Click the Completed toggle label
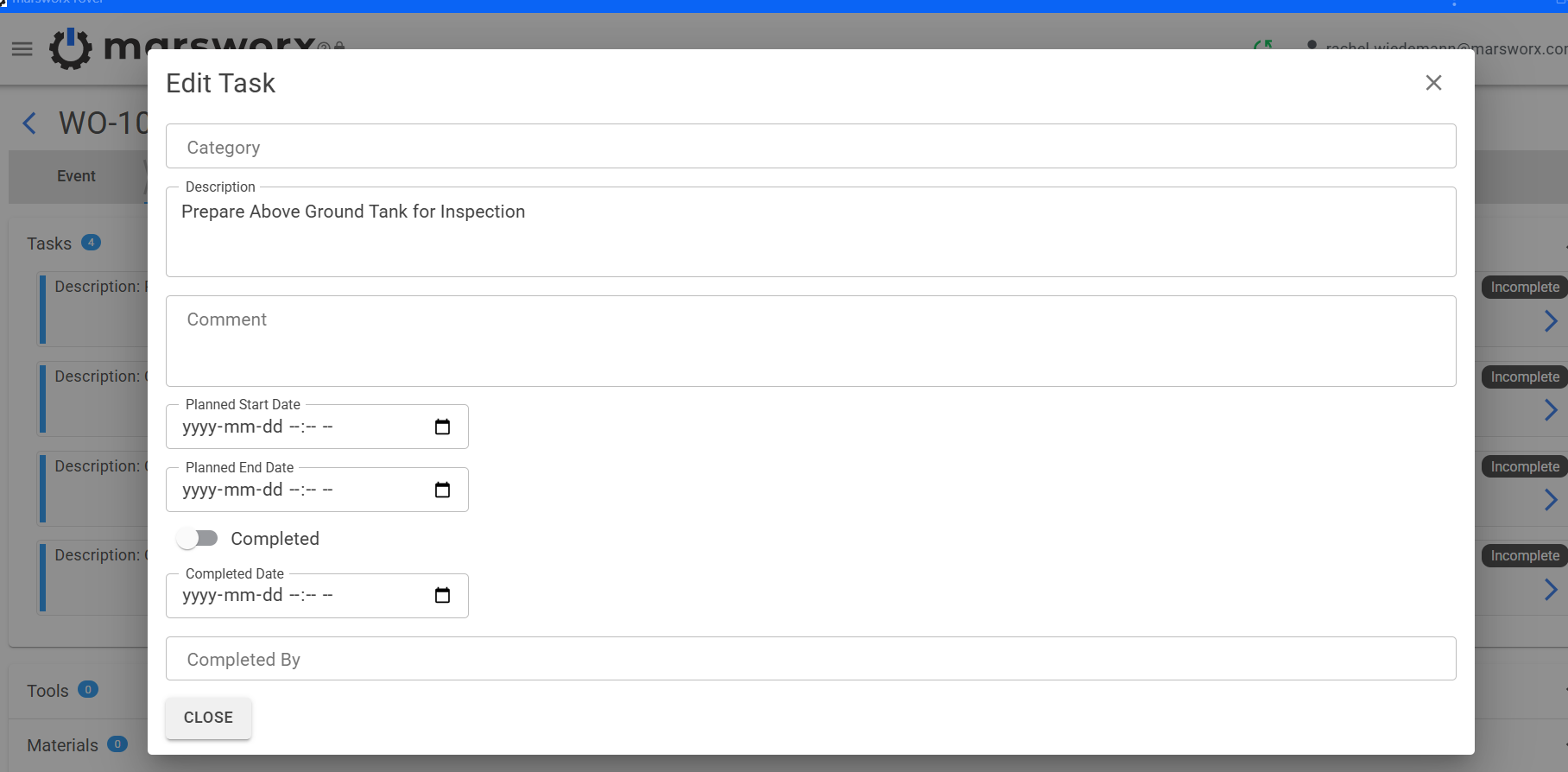1568x772 pixels. pos(275,539)
